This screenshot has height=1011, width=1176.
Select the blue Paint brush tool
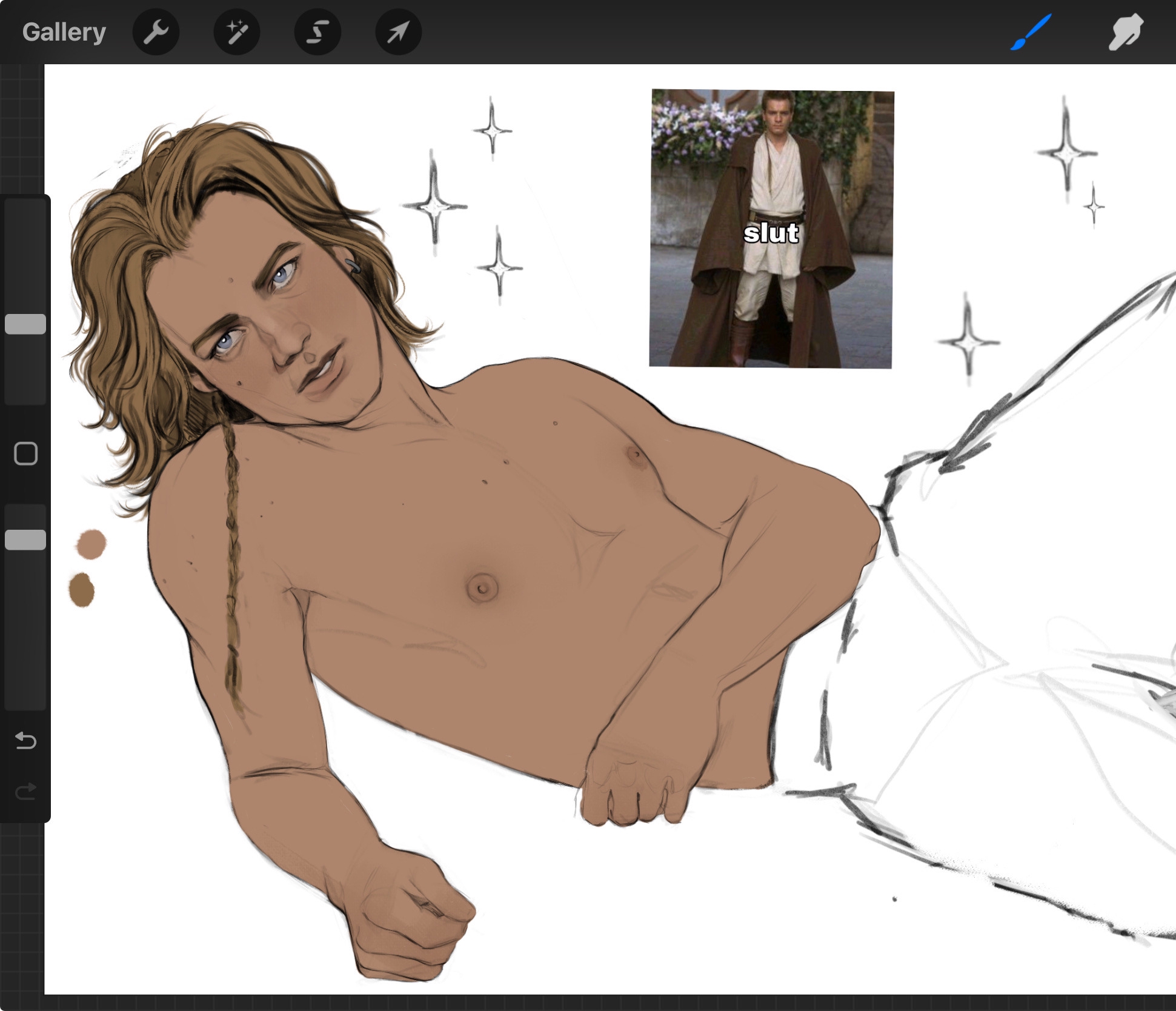tap(1031, 32)
